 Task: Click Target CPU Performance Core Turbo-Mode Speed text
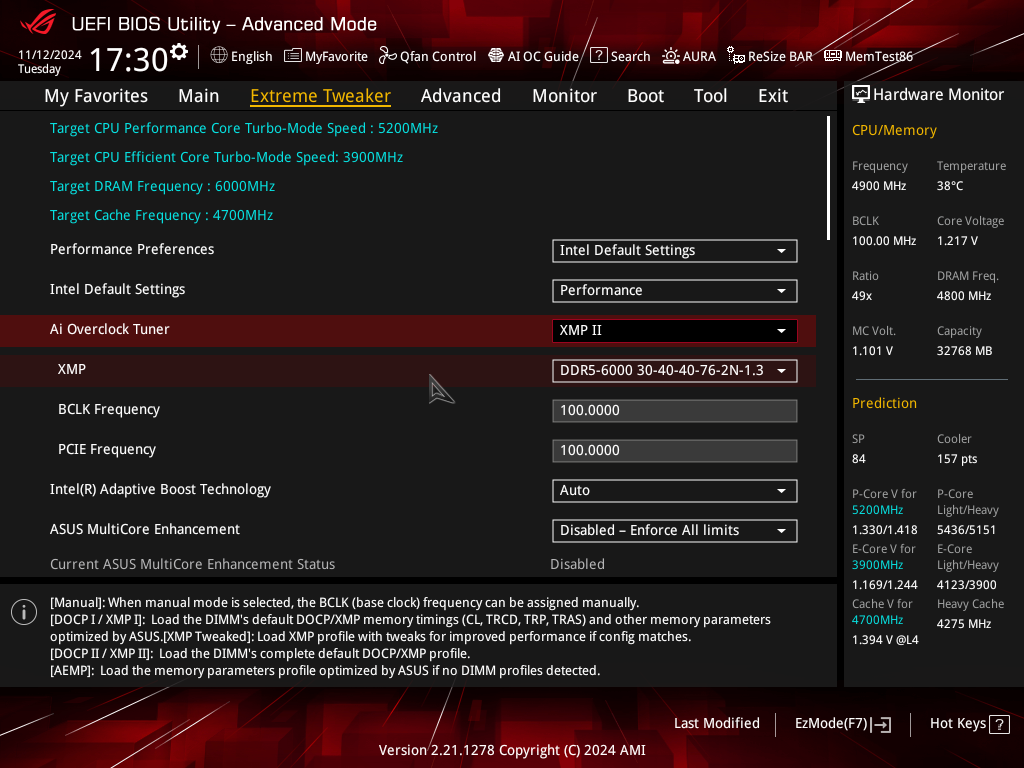[244, 128]
